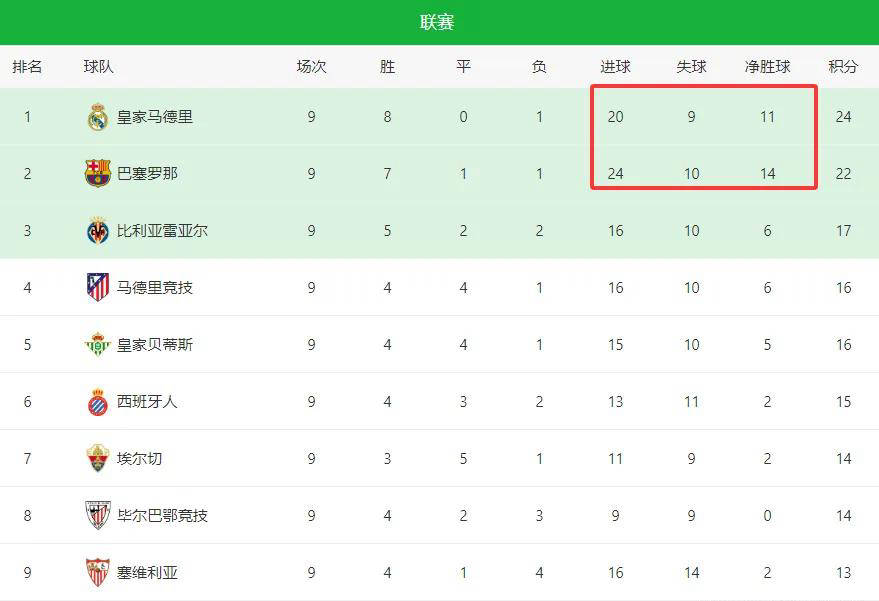Click the Barcelona club crest
The image size is (879, 601).
coord(97,174)
